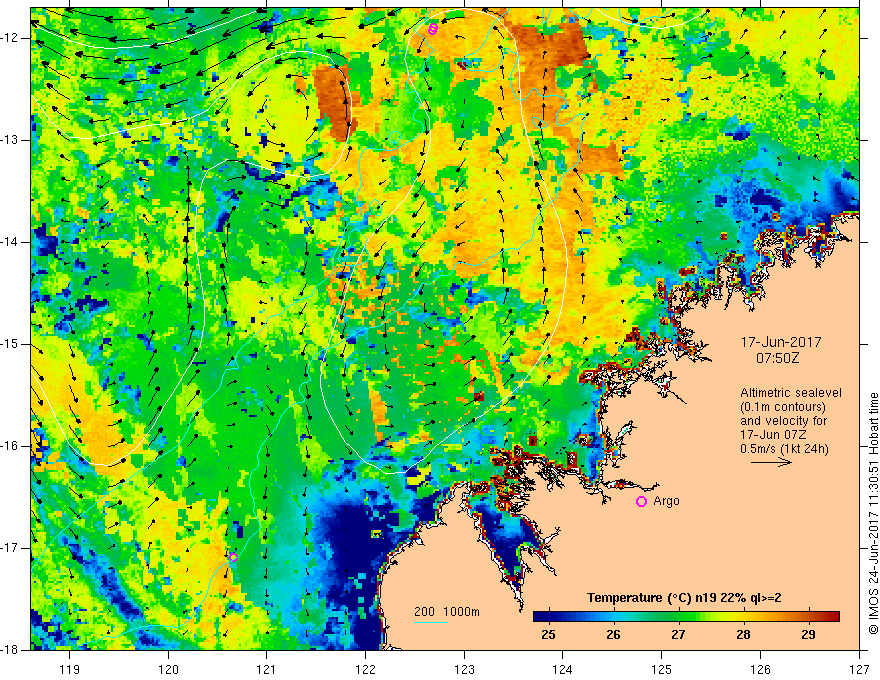Click the velocity scale arrow in the legend
Screen dimensions: 880x680
coord(771,462)
